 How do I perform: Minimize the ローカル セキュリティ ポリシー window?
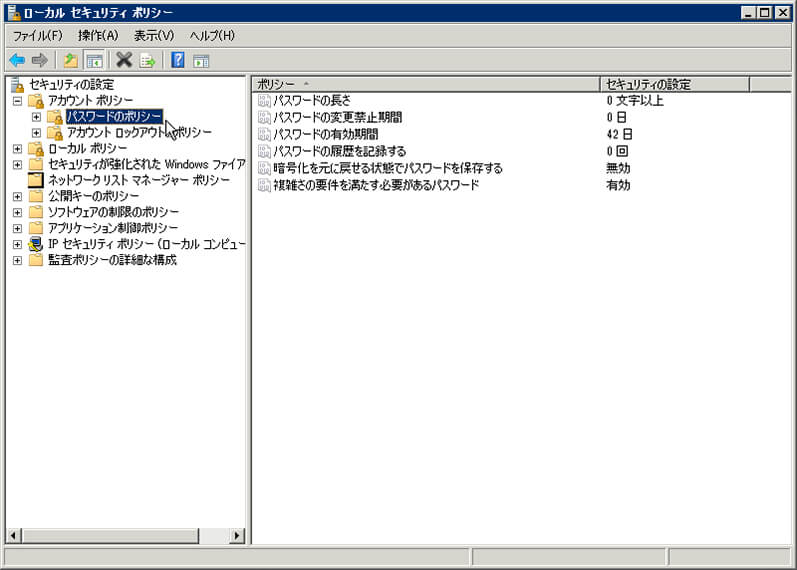pyautogui.click(x=747, y=13)
